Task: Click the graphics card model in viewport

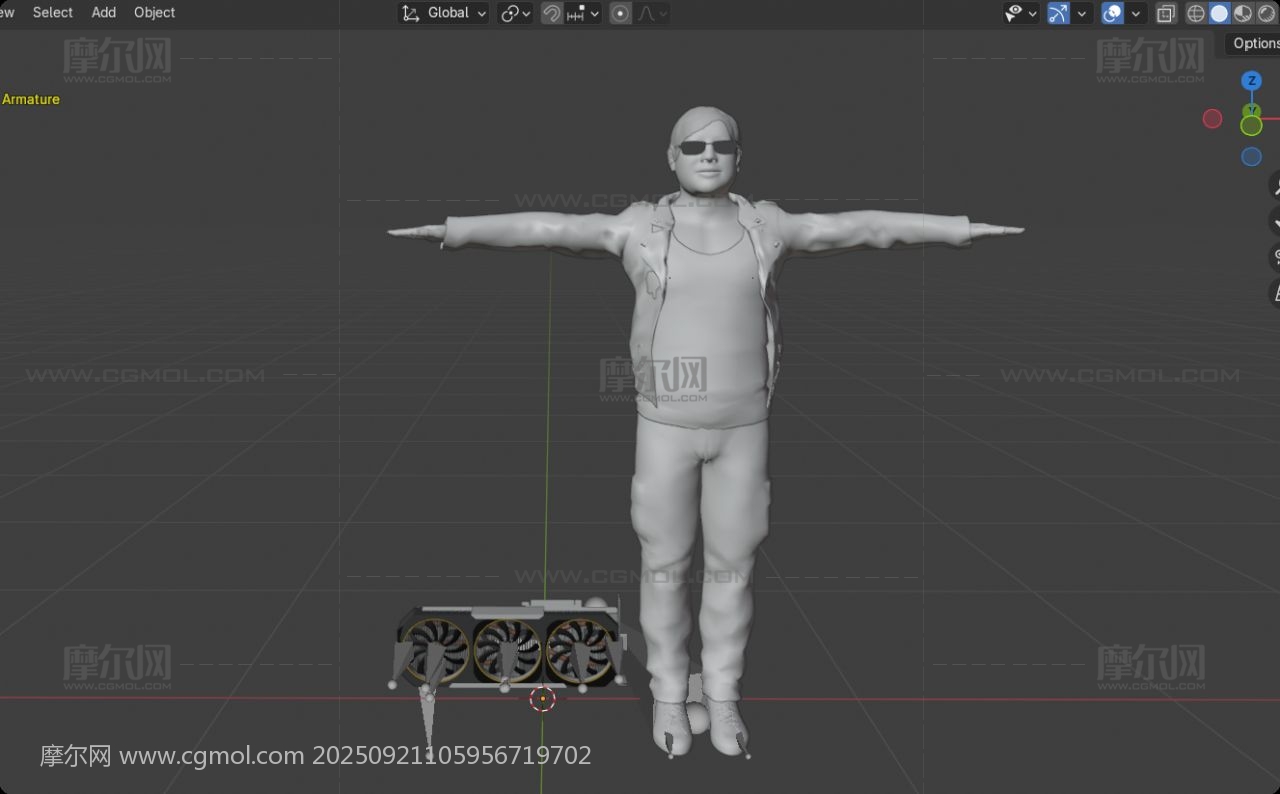Action: pos(510,645)
